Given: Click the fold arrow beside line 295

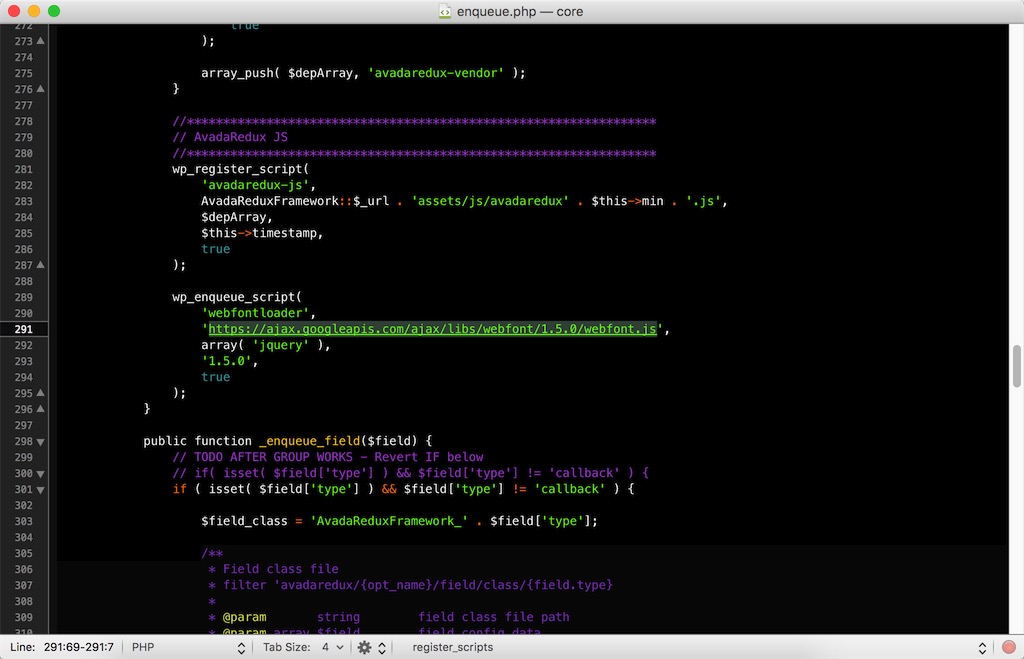Looking at the screenshot, I should [x=41, y=393].
